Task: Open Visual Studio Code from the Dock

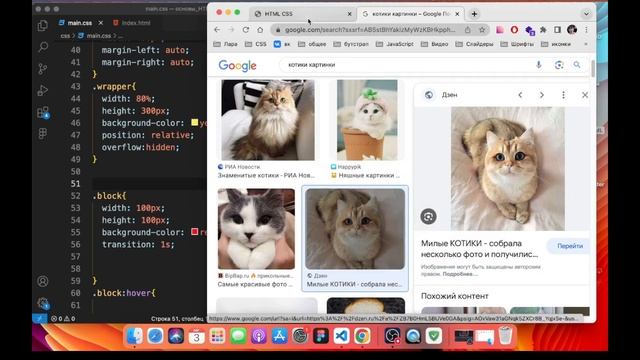Action: tap(342, 336)
